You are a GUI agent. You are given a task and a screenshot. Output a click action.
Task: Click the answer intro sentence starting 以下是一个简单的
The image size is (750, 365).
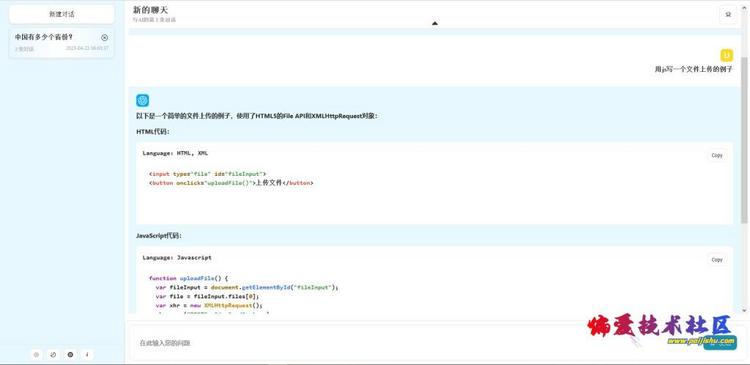pyautogui.click(x=257, y=116)
